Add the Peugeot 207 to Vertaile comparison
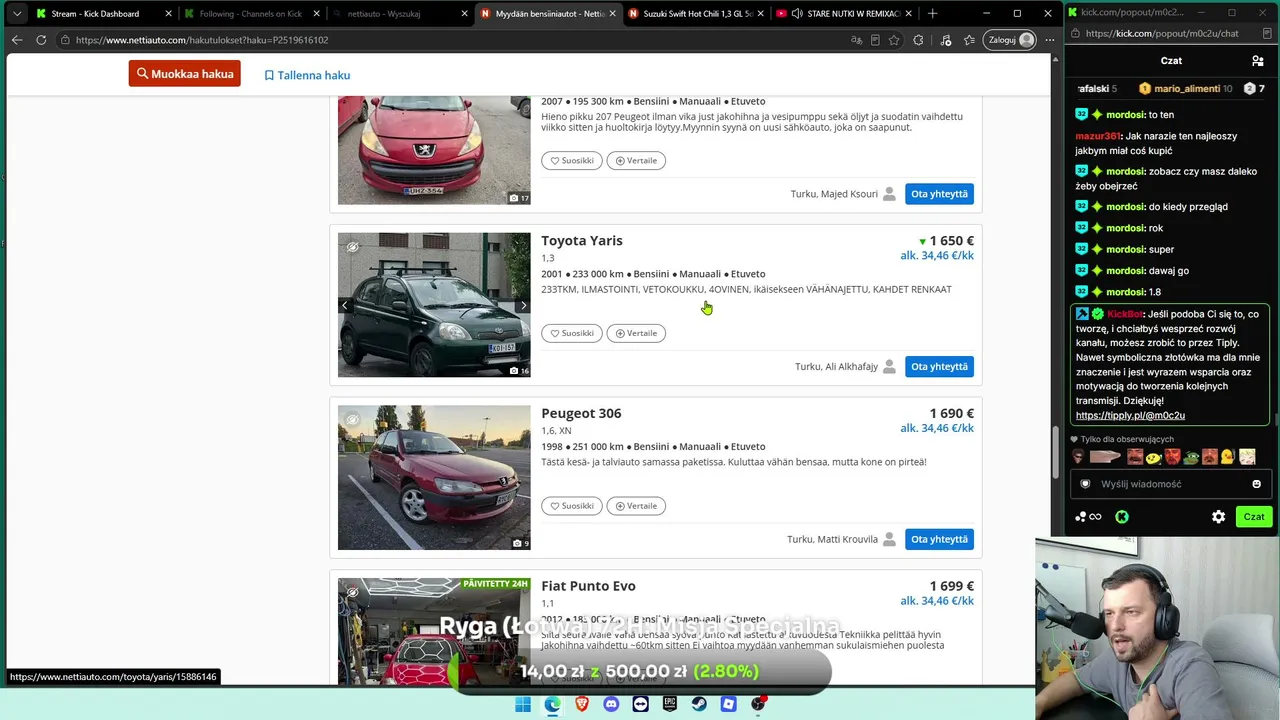 [x=636, y=160]
